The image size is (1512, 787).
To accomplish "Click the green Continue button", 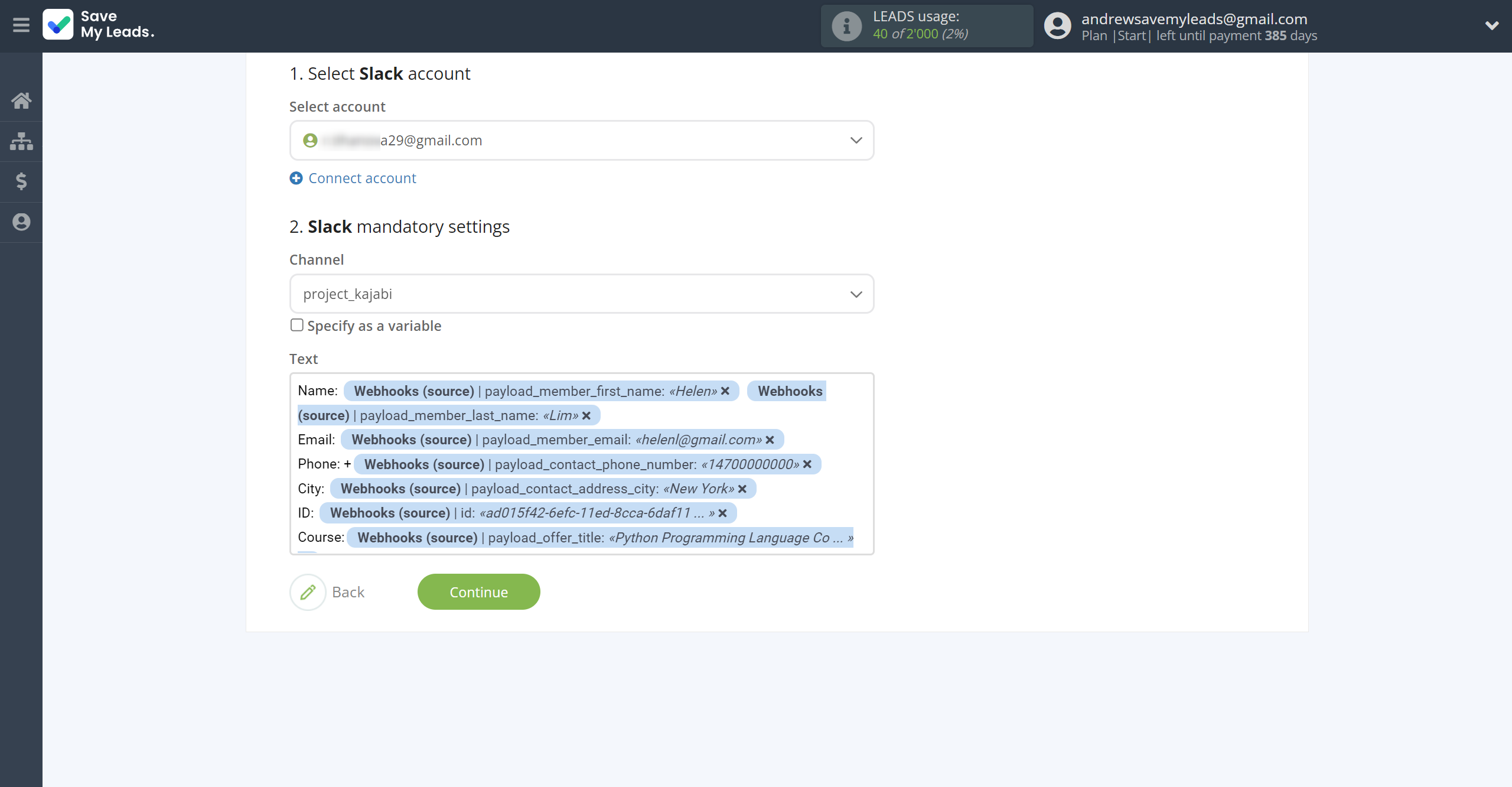I will (x=478, y=592).
